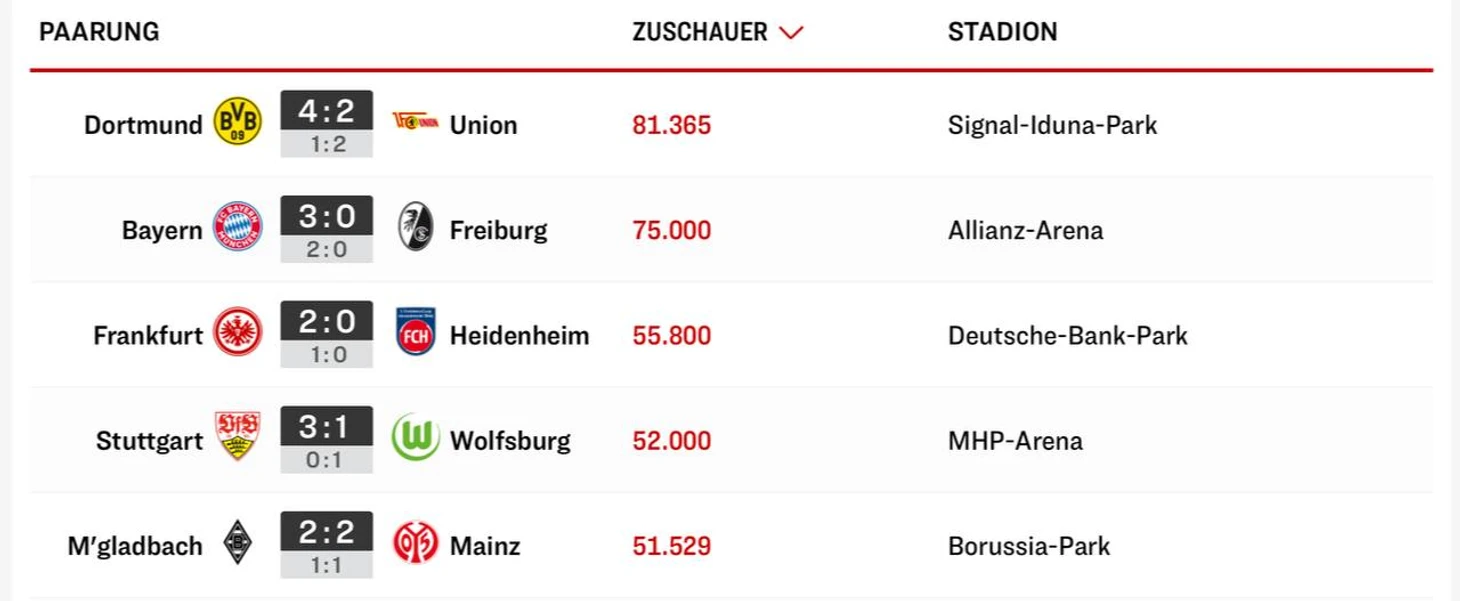Click the SC Freiburg club logo

pyautogui.click(x=415, y=229)
